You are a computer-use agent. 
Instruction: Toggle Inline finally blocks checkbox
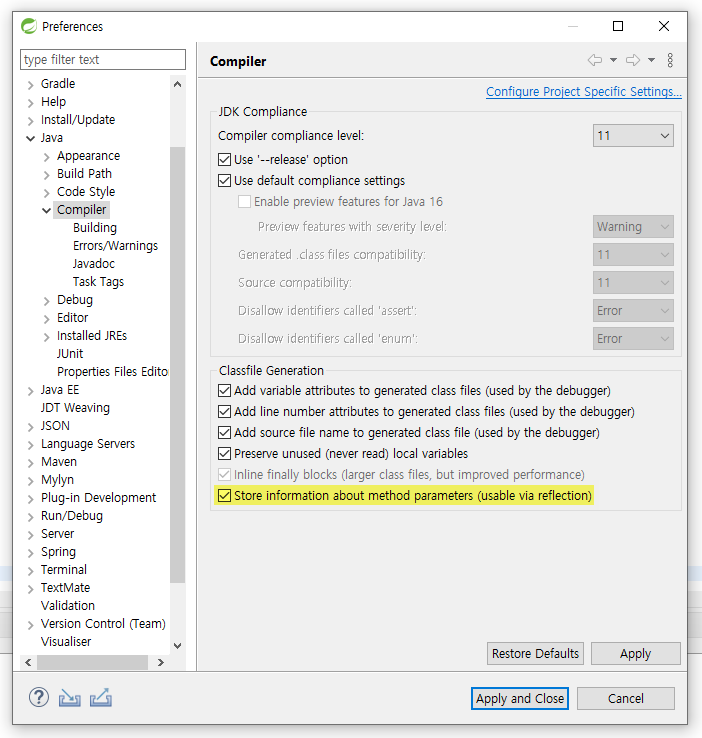point(224,474)
